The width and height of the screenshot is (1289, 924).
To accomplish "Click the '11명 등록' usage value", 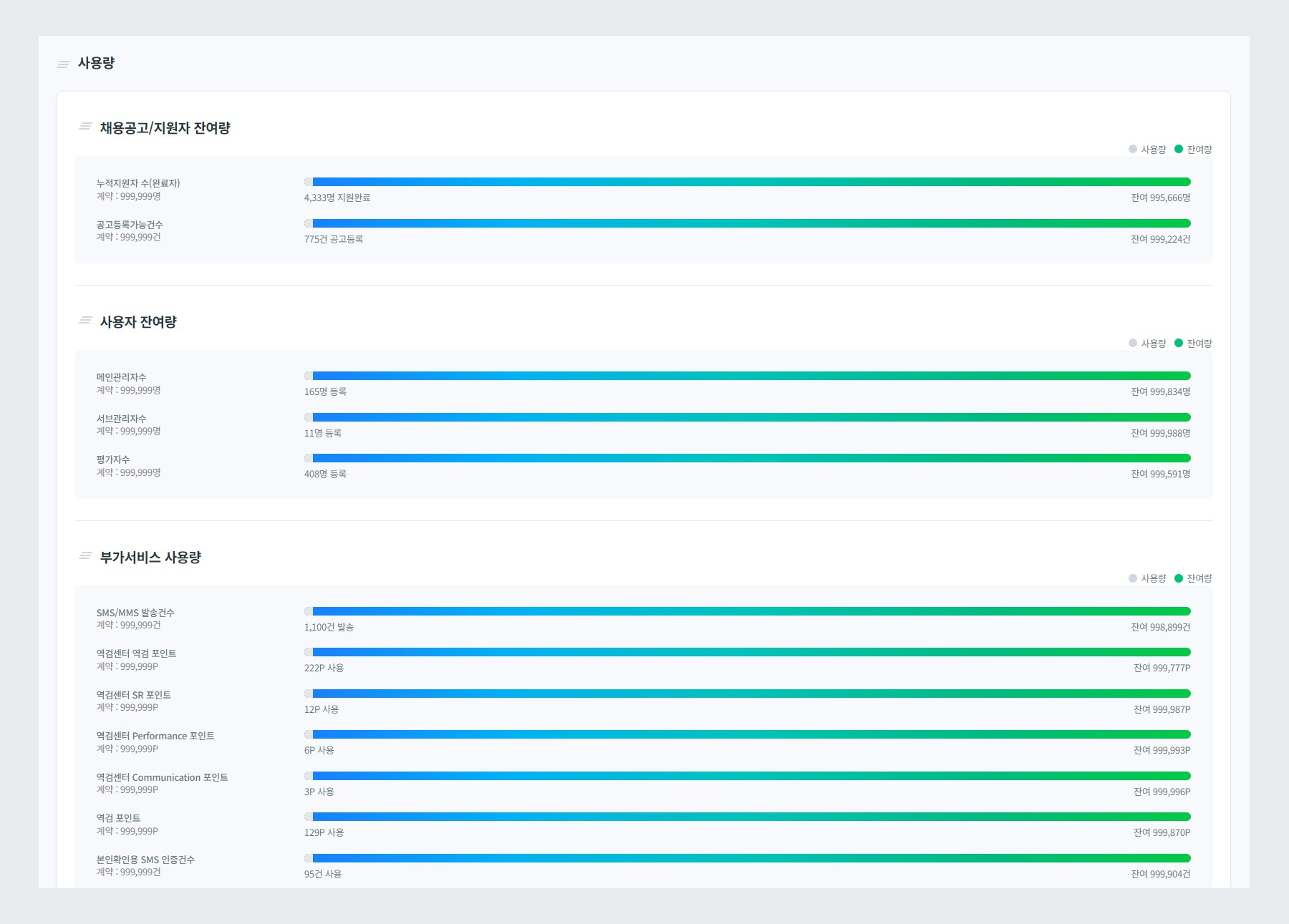I will click(x=323, y=433).
